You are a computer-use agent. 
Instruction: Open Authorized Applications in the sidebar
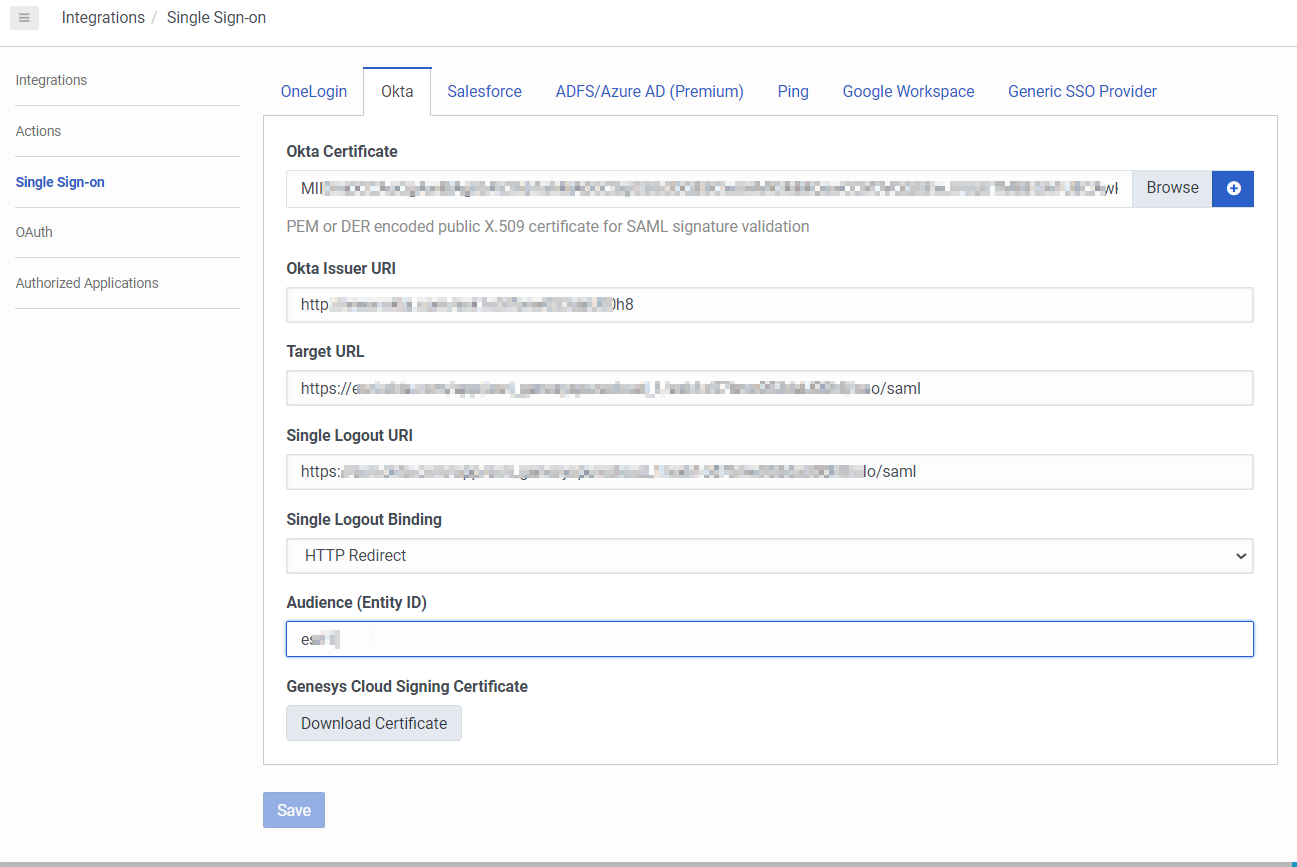(87, 283)
